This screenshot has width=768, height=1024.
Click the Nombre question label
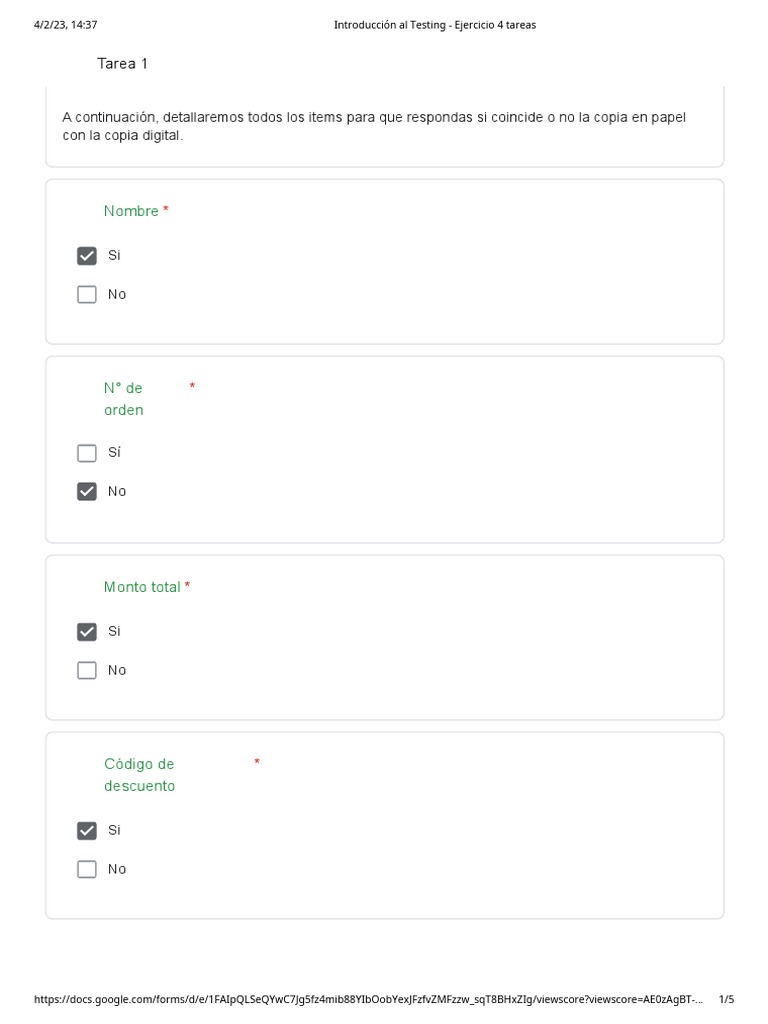[x=131, y=211]
